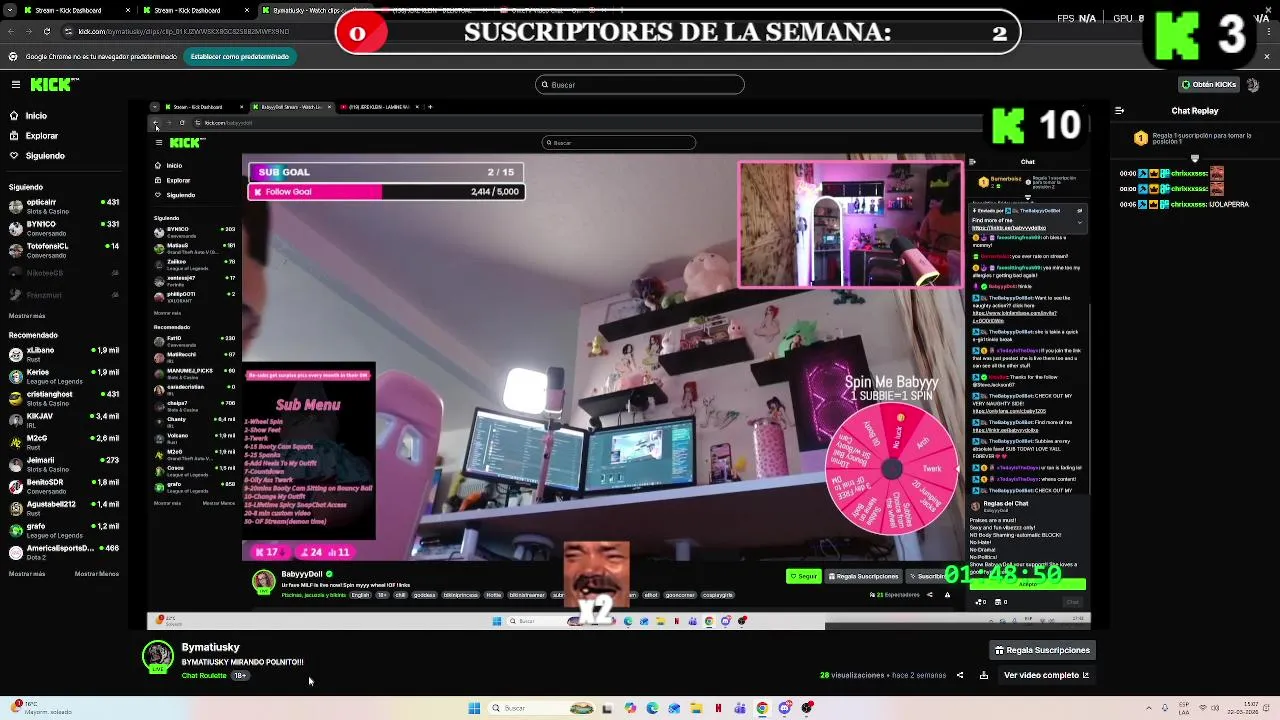
Task: Open followed channel BYN1CO
Action: pos(64,228)
